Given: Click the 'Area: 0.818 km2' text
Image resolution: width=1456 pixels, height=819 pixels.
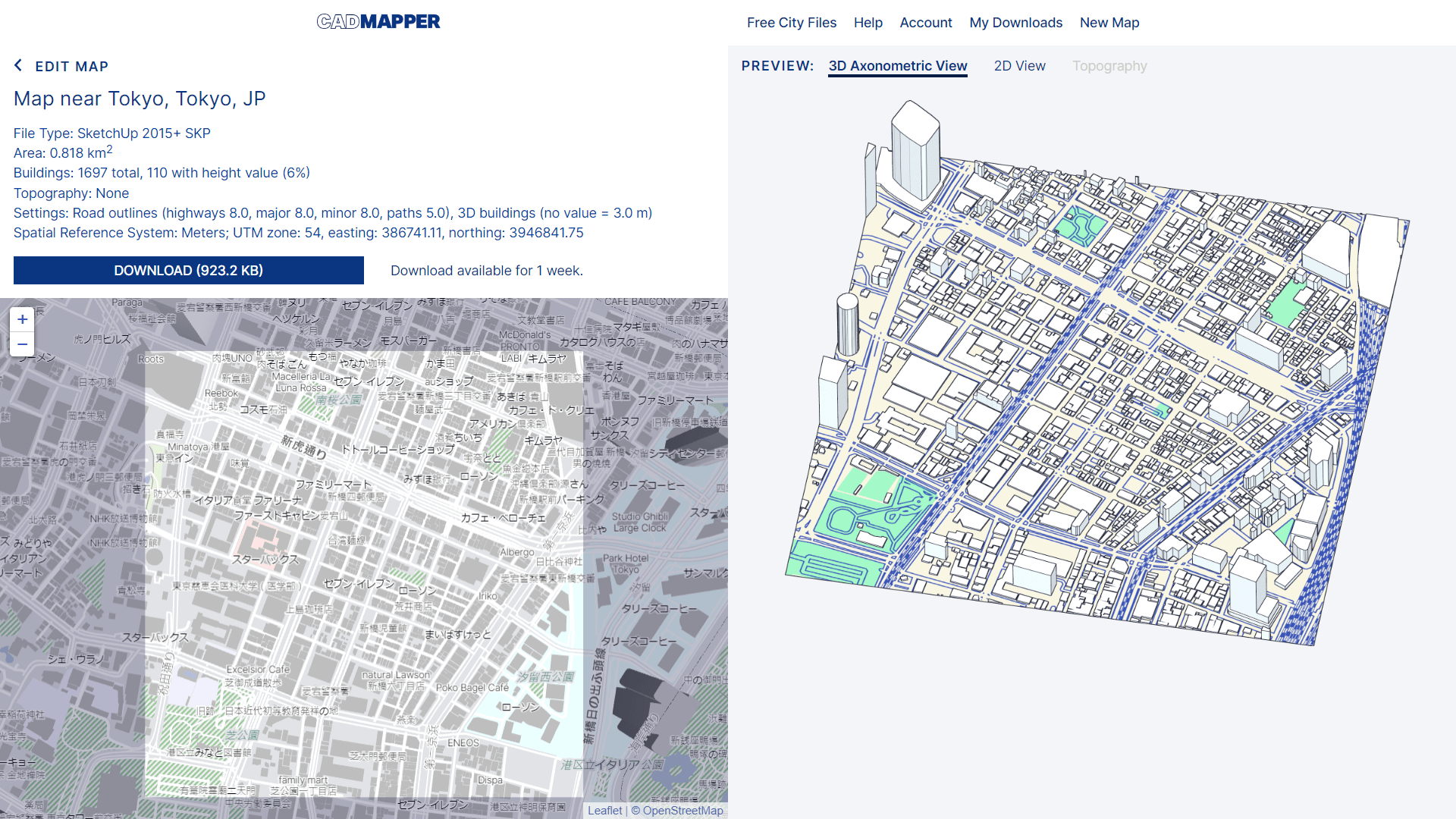Looking at the screenshot, I should [x=63, y=152].
